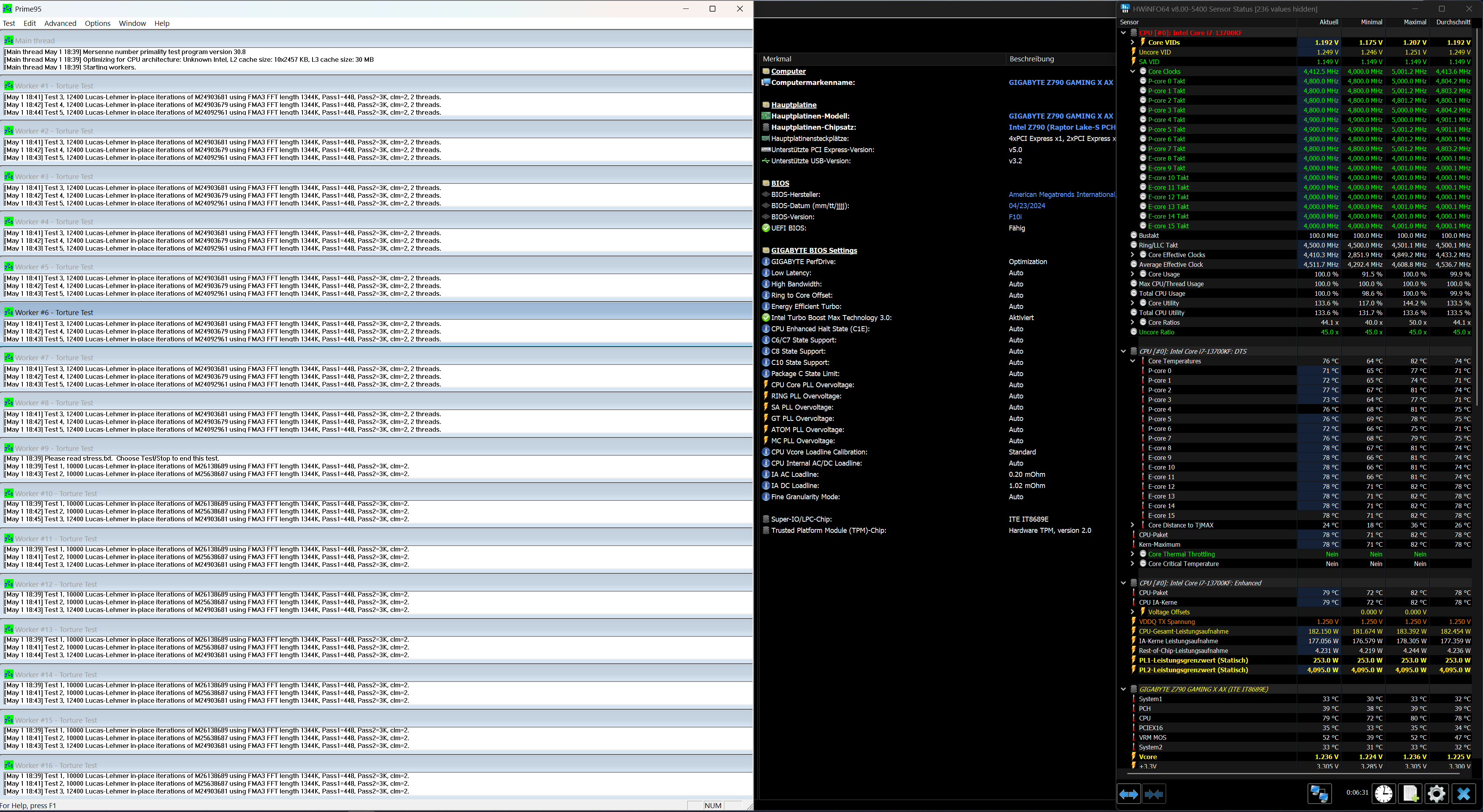The width and height of the screenshot is (1483, 812).
Task: Collapse the Core Temperatures group
Action: pyautogui.click(x=1132, y=361)
